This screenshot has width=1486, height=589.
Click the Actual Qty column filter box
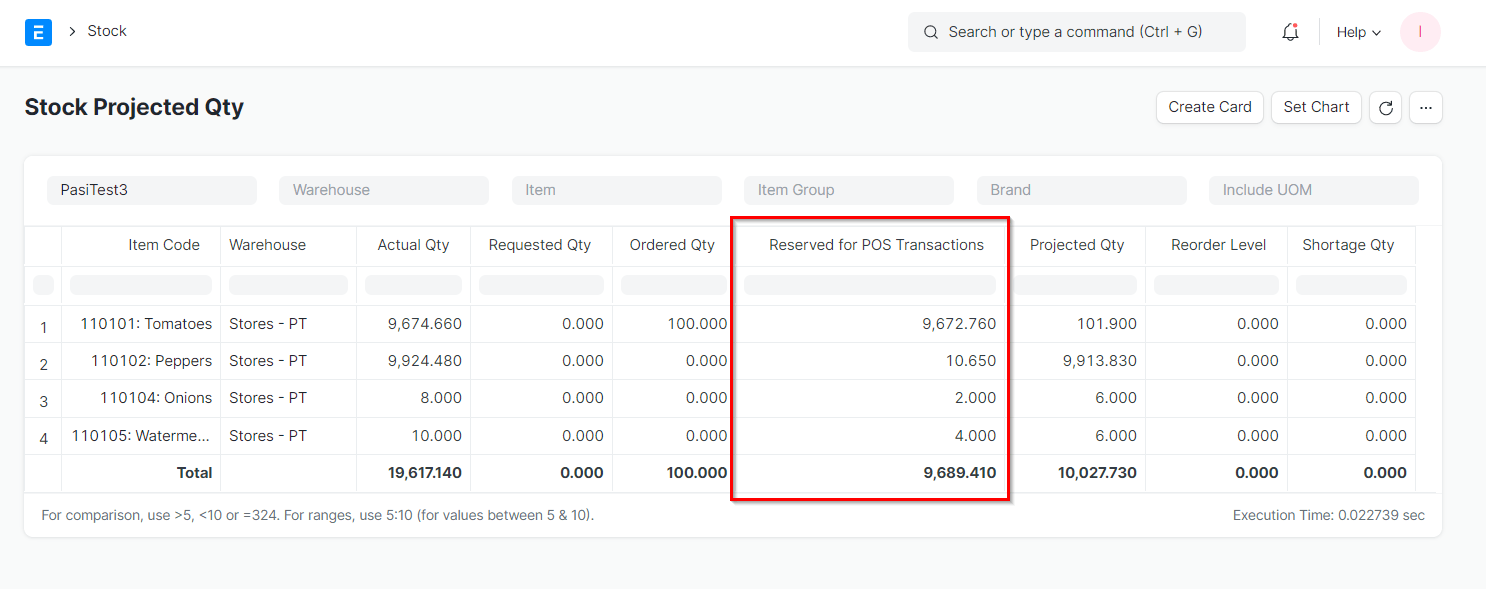coord(413,285)
